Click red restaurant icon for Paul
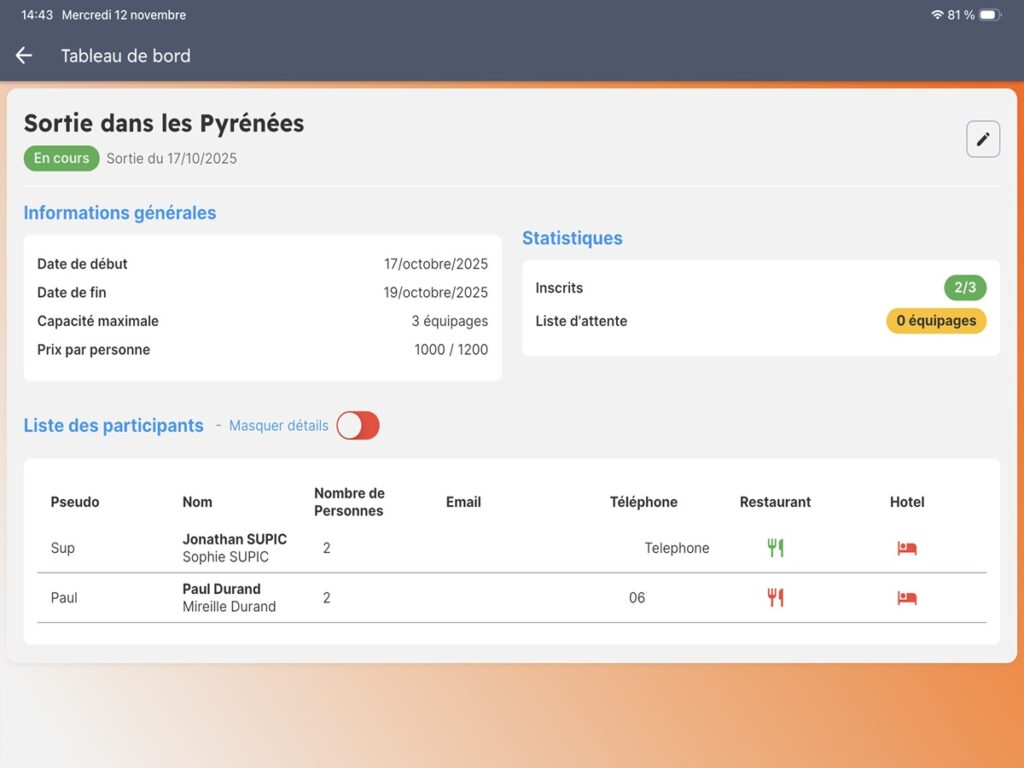 point(775,598)
